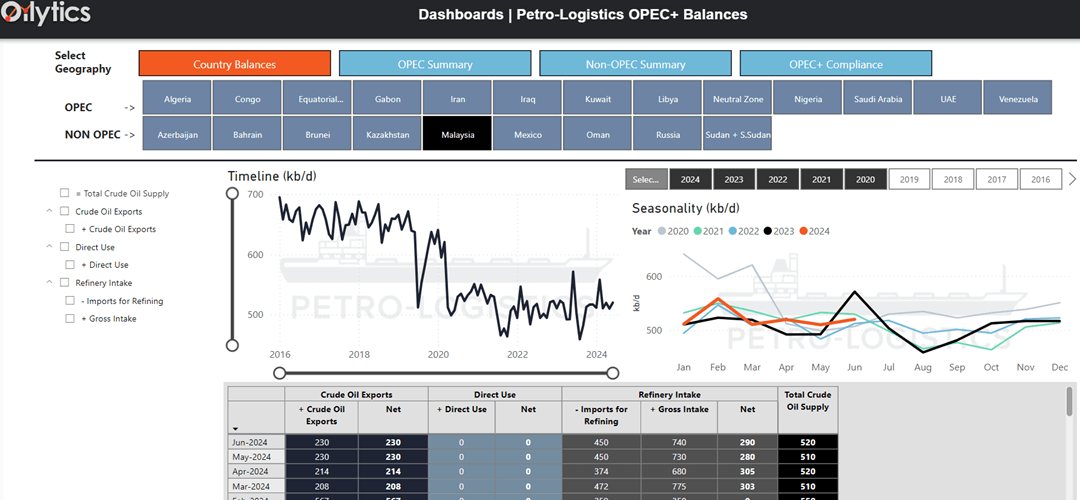
Task: Select Oman country button
Action: (598, 134)
